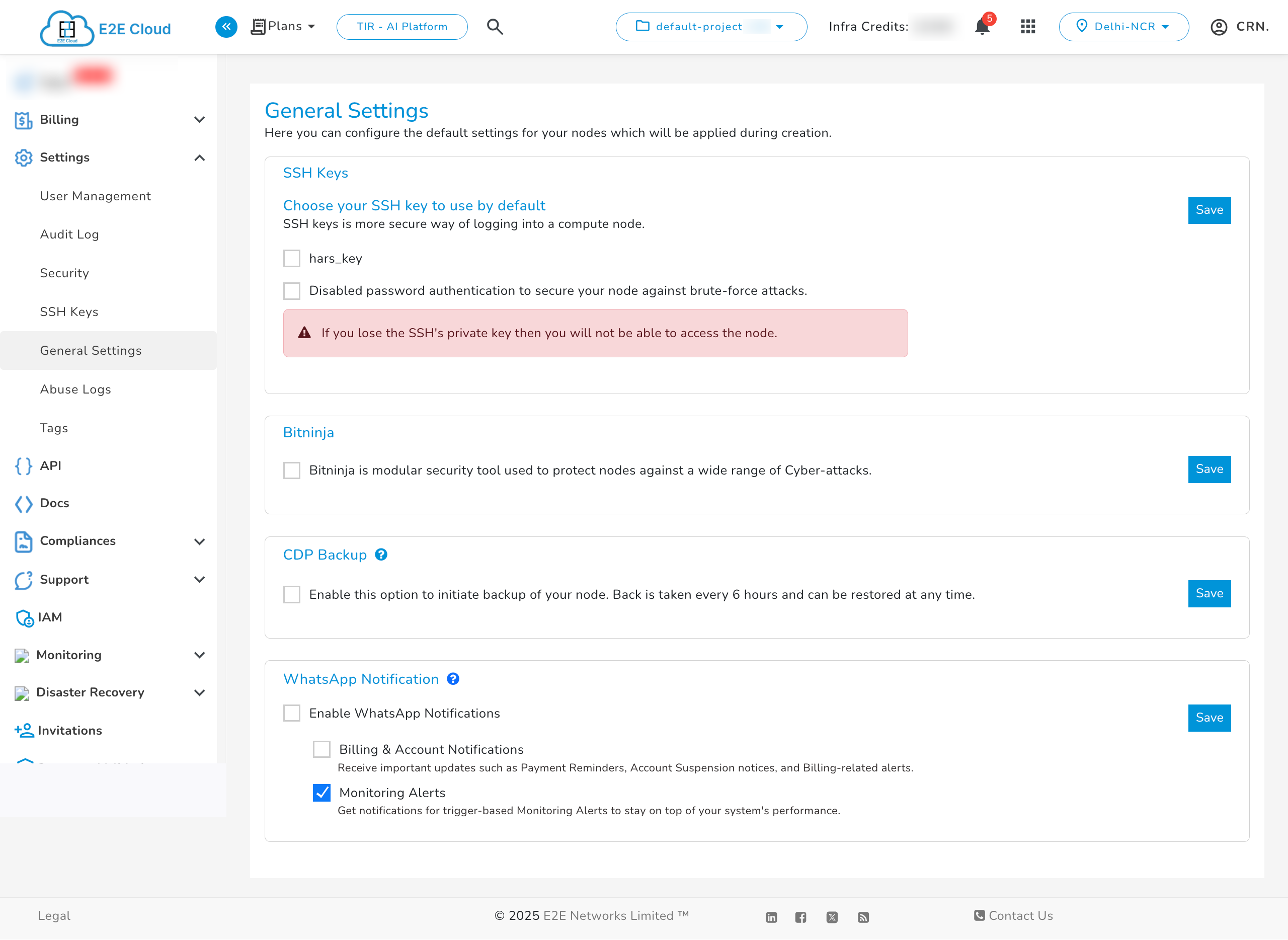Check the hars_key SSH key checkbox
The height and width of the screenshot is (940, 1288).
tap(291, 258)
